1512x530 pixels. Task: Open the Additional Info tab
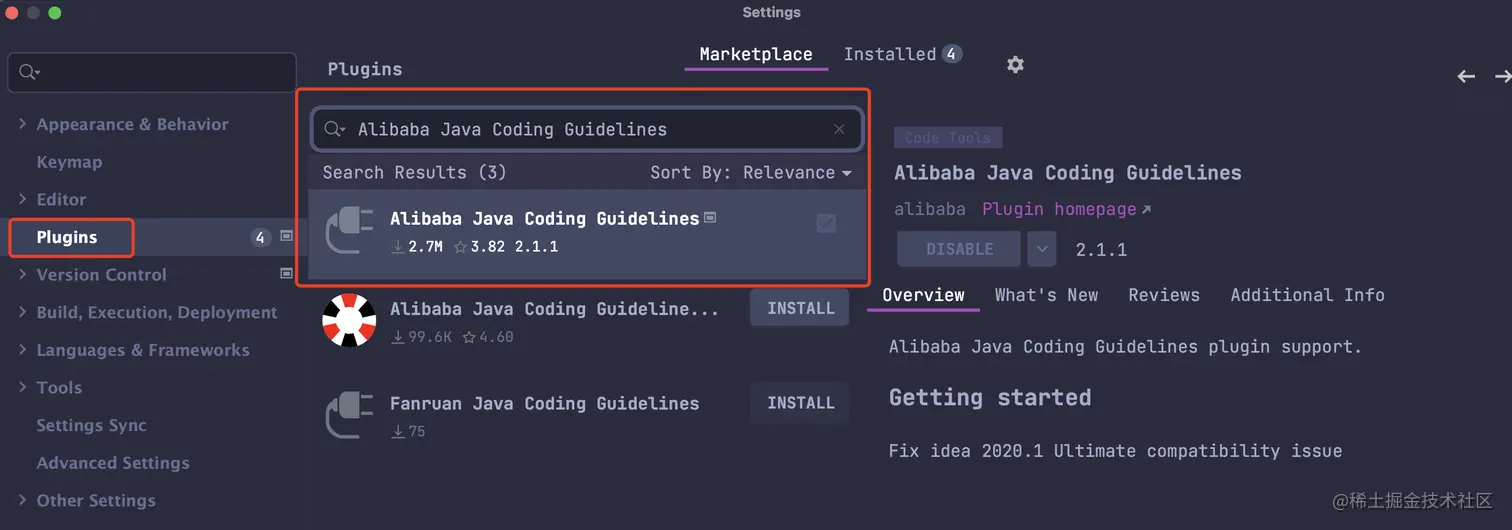[x=1307, y=295]
